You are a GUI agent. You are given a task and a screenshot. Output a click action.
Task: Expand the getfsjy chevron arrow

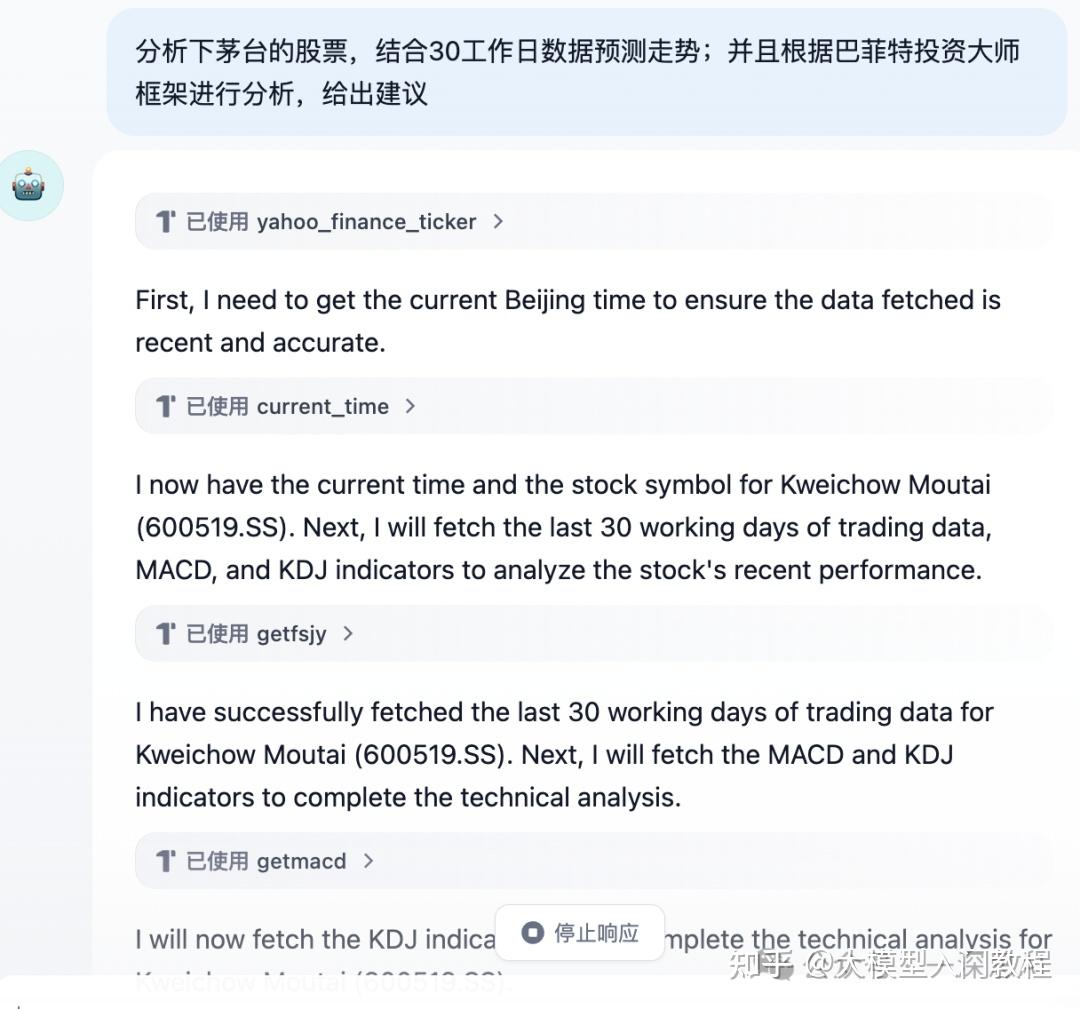[348, 634]
